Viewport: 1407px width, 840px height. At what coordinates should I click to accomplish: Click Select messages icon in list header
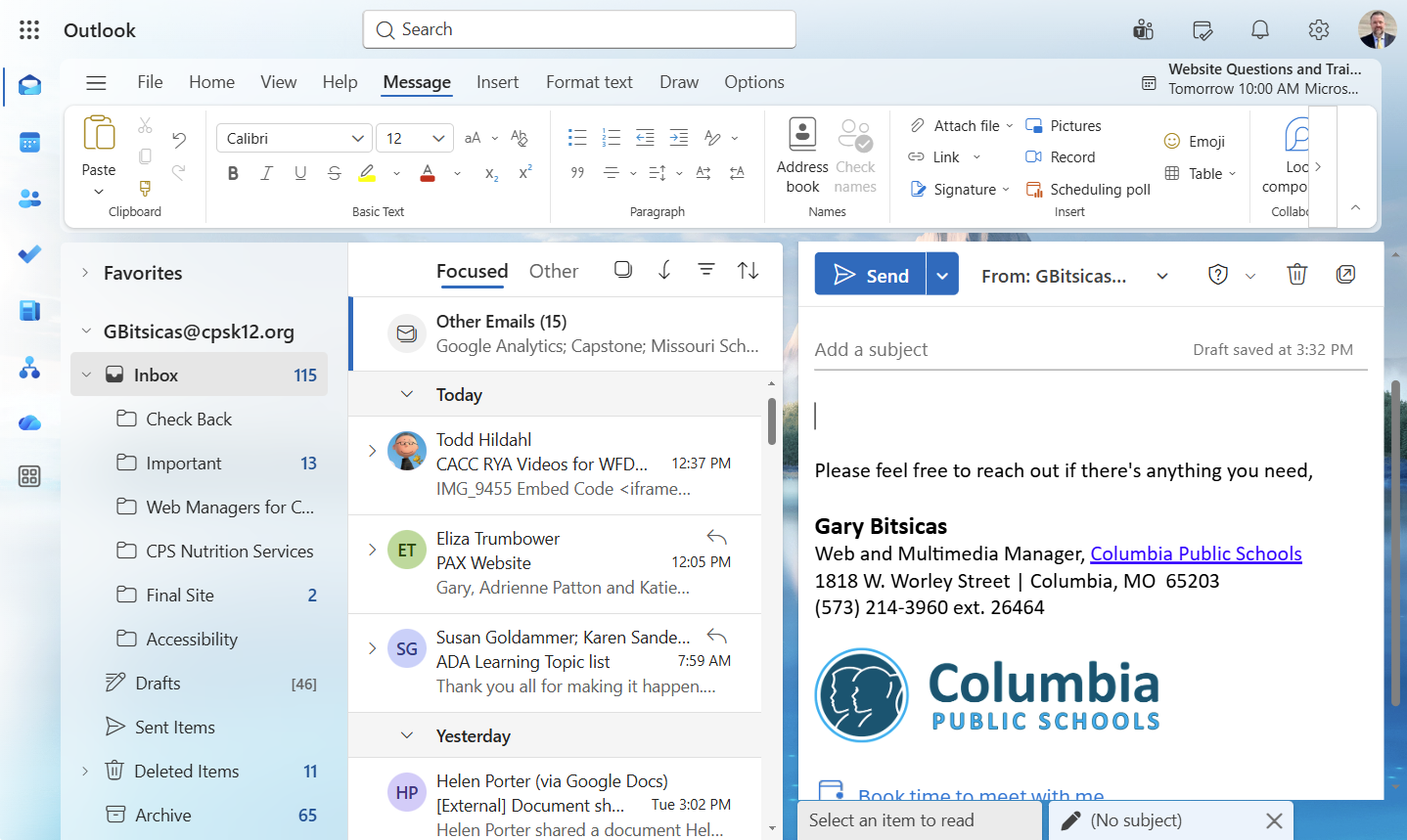point(622,270)
